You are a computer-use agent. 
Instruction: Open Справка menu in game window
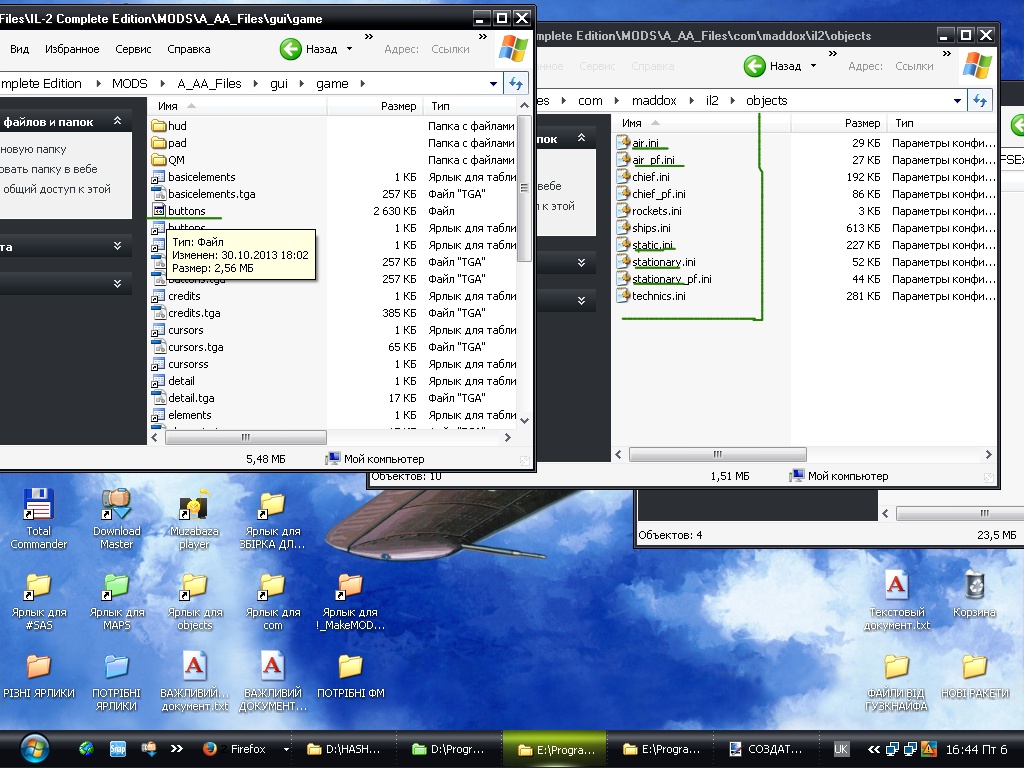[189, 49]
